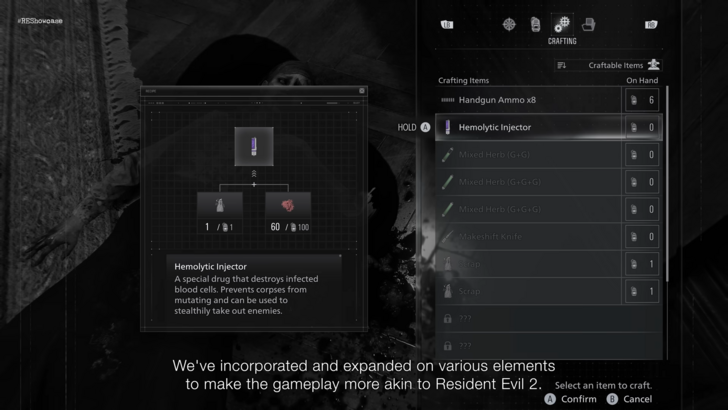This screenshot has height=410, width=728.
Task: Click the injector icon in Hemolytic Injector row
Action: coord(448,127)
